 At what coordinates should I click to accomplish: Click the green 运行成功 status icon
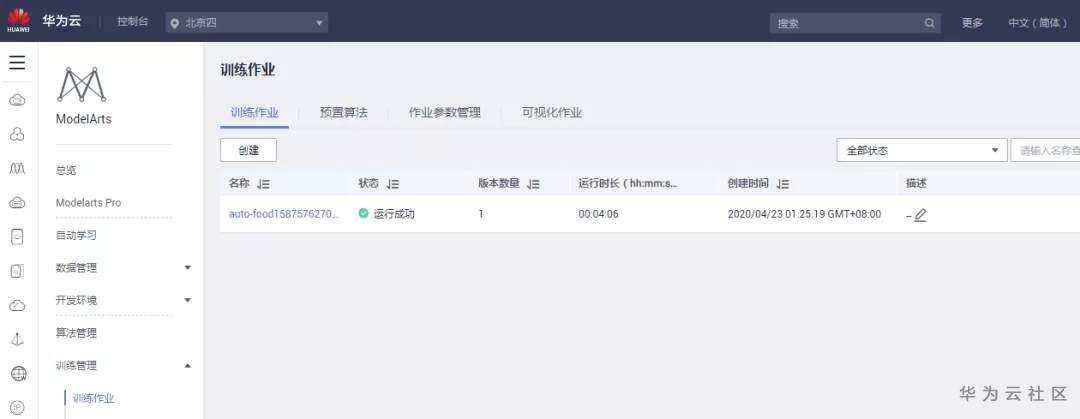[364, 214]
